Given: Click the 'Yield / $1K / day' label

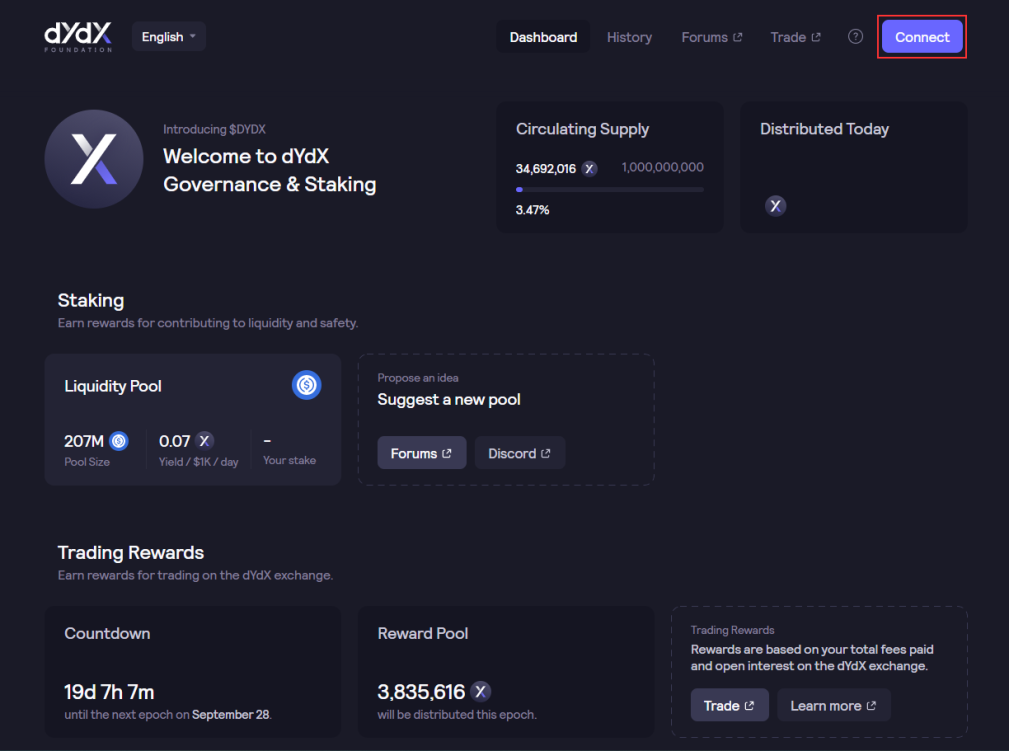Looking at the screenshot, I should [x=198, y=461].
